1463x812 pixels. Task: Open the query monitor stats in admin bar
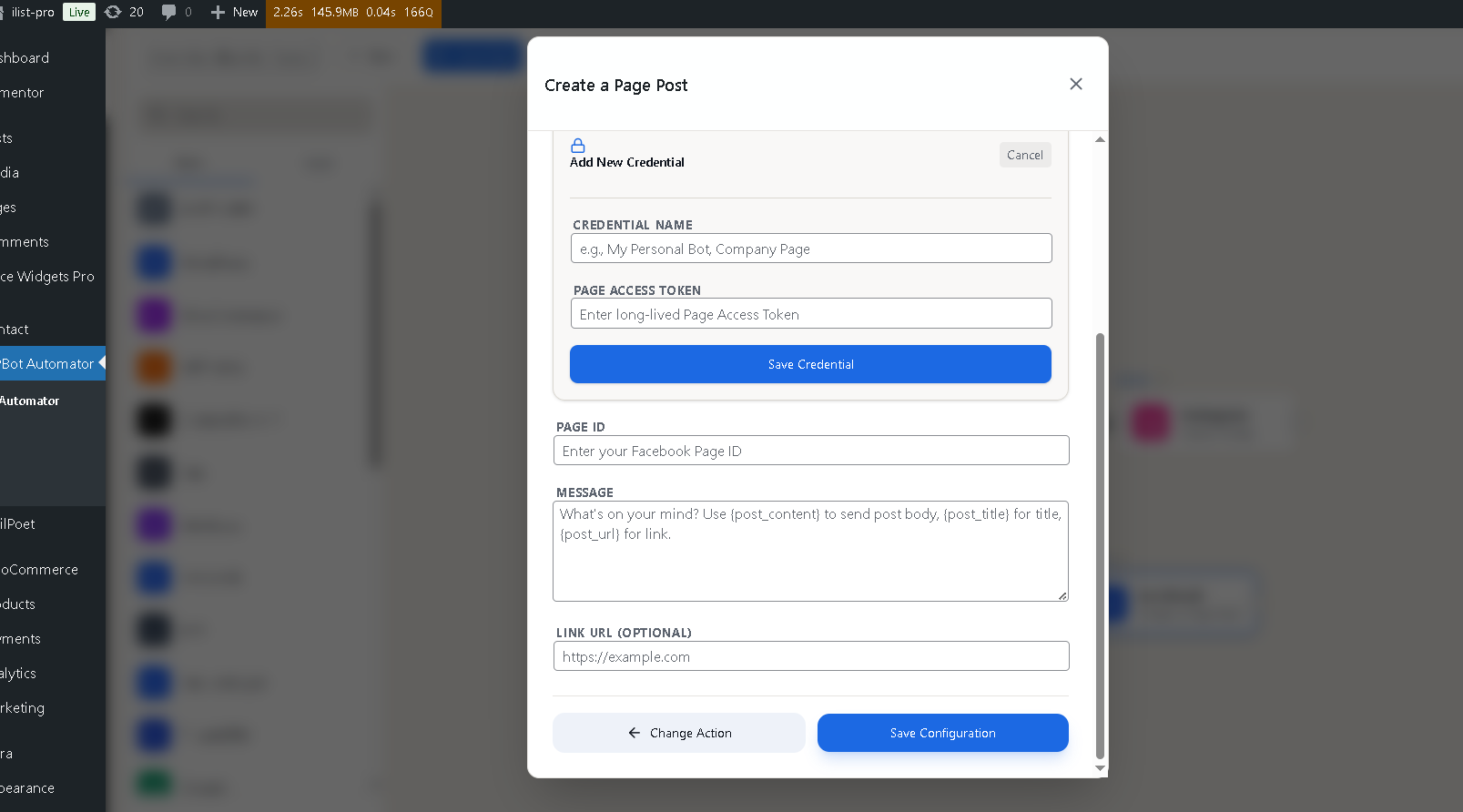pos(353,12)
